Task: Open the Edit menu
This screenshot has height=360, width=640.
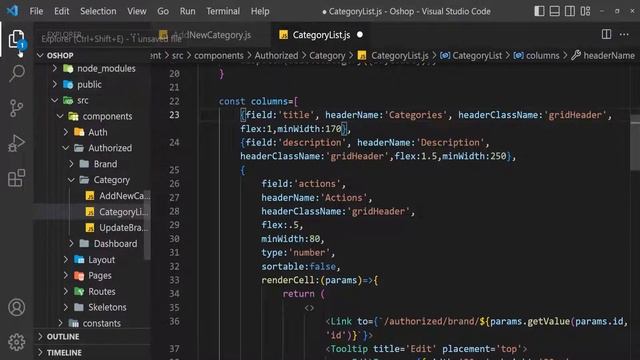Action: pyautogui.click(x=62, y=11)
